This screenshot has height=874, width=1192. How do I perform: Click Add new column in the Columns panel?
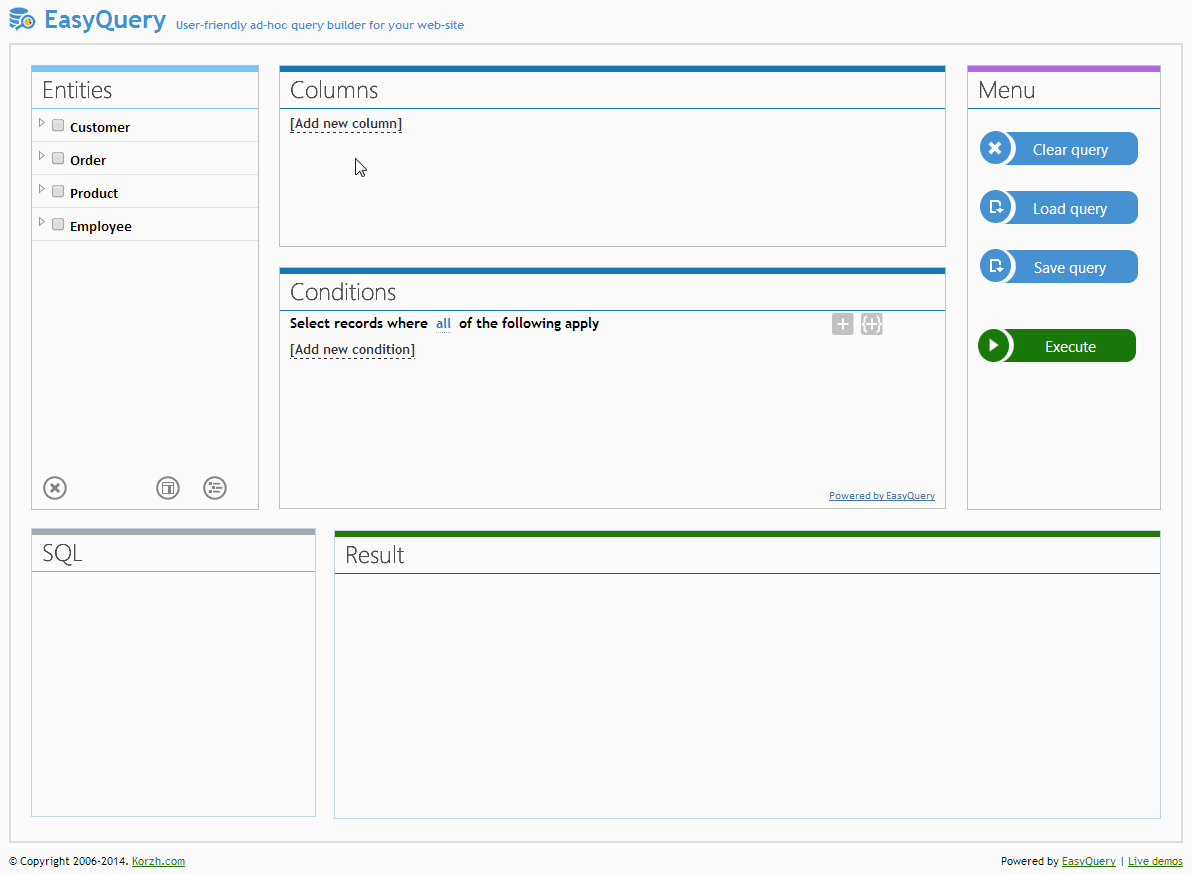tap(345, 123)
